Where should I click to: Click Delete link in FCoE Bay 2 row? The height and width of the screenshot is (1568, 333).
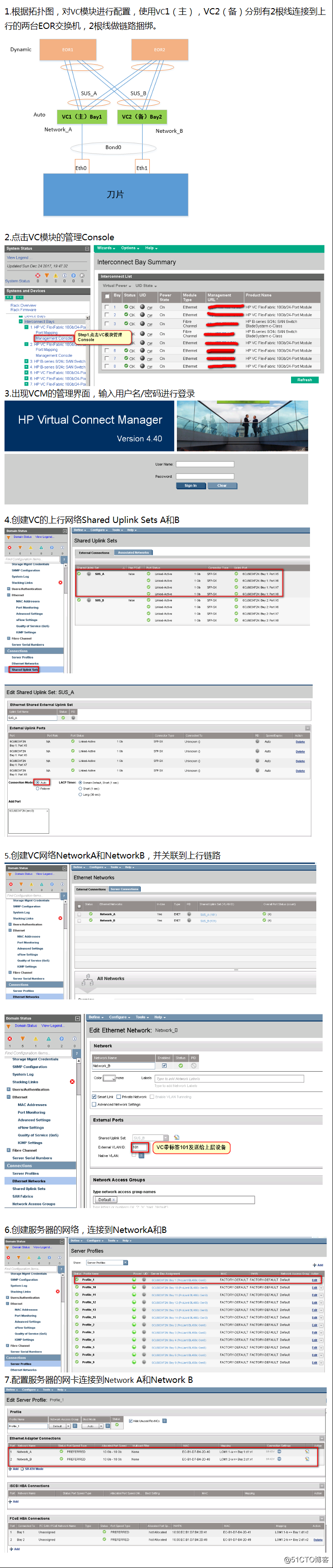coord(318,1540)
